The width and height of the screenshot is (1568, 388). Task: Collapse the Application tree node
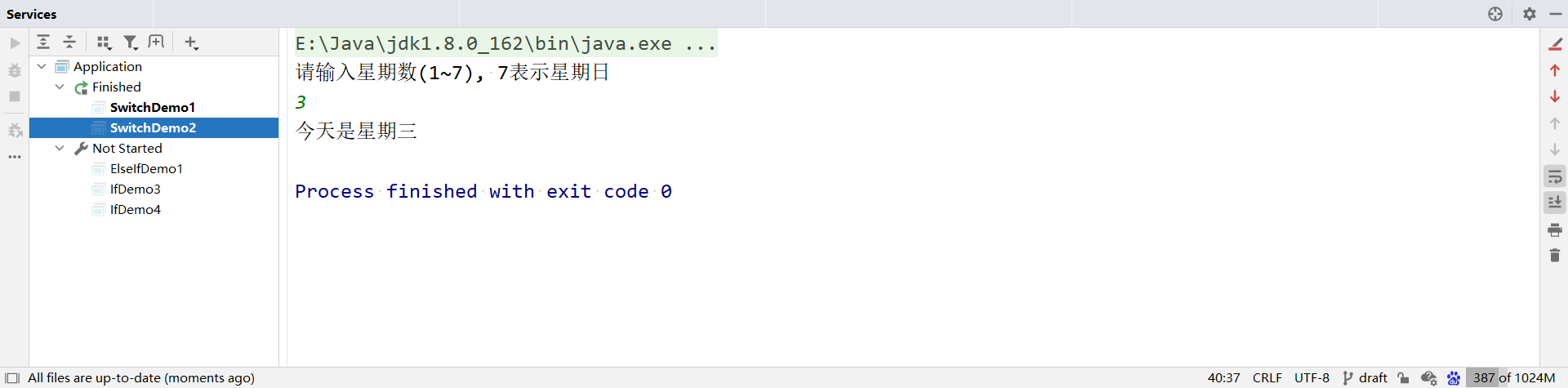(x=42, y=66)
